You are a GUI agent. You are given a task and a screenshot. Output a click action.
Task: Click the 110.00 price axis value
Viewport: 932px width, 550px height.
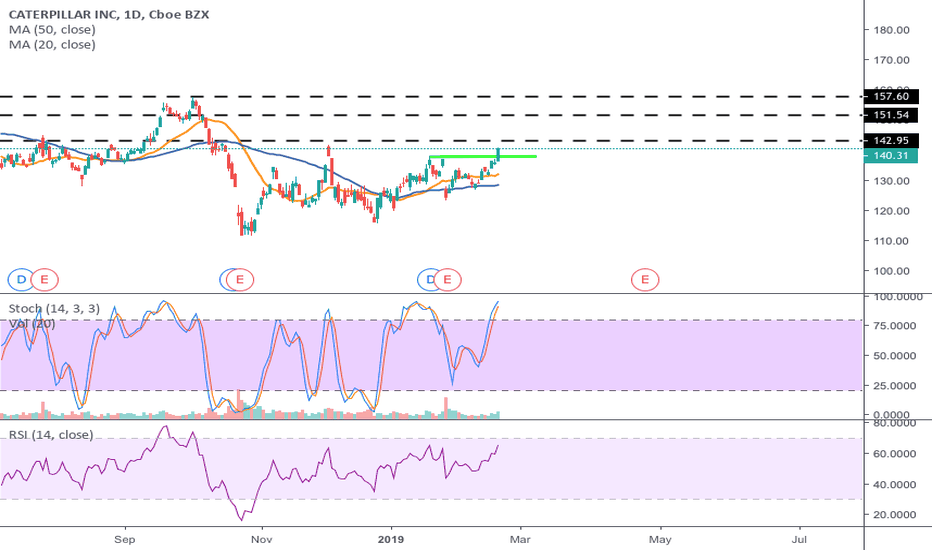point(891,241)
